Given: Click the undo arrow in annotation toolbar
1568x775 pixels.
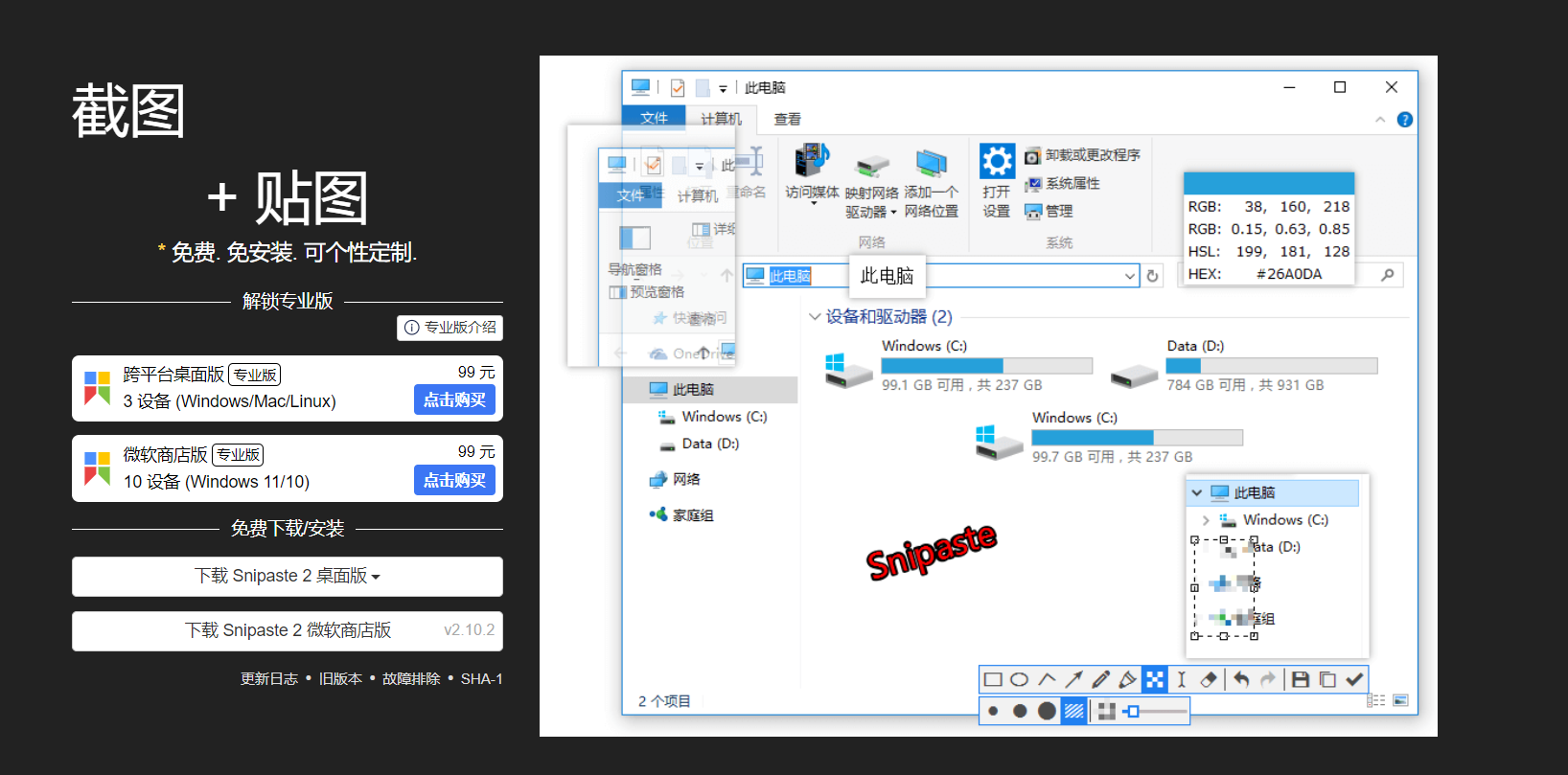Looking at the screenshot, I should click(1241, 679).
